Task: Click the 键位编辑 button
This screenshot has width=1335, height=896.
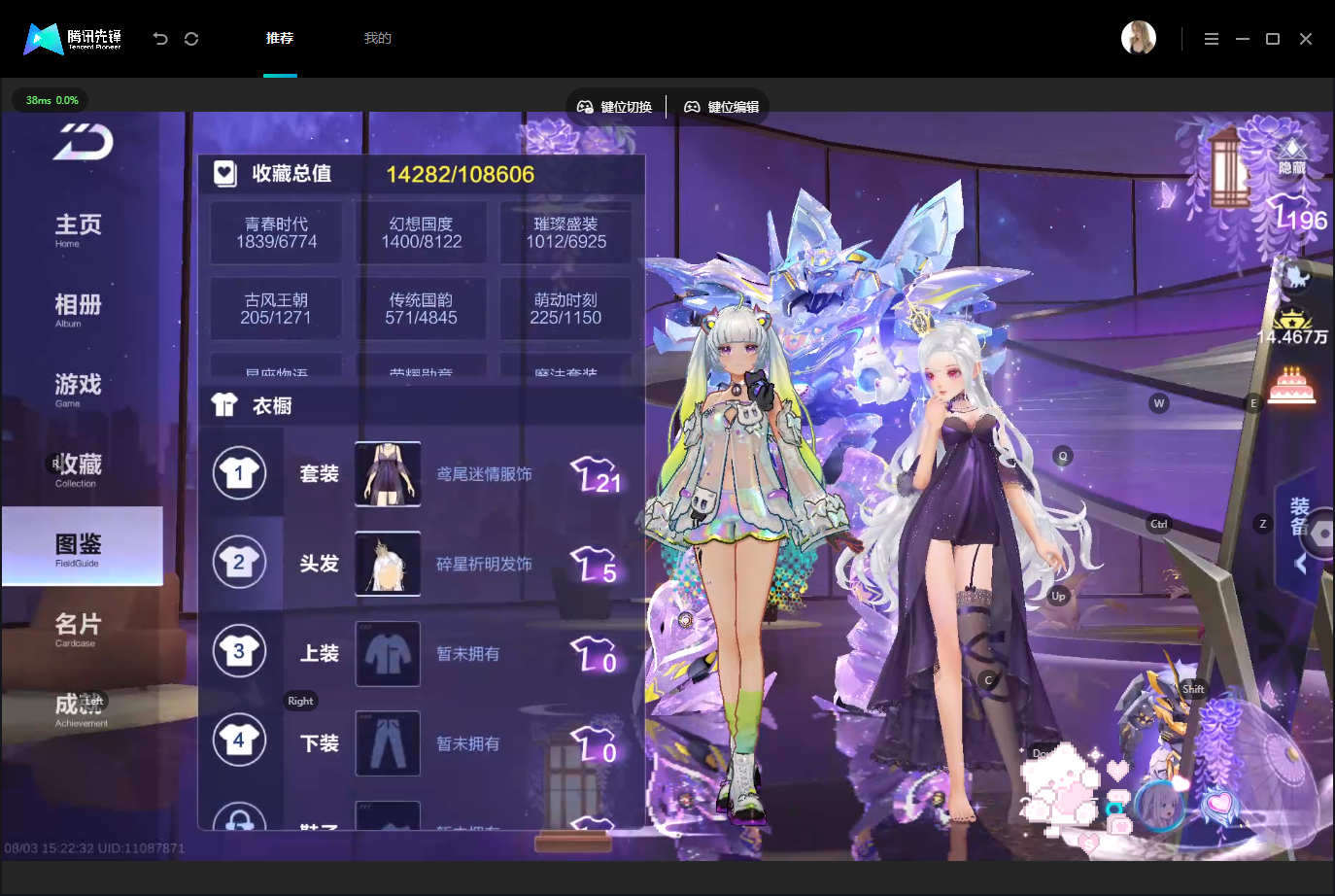Action: [722, 107]
